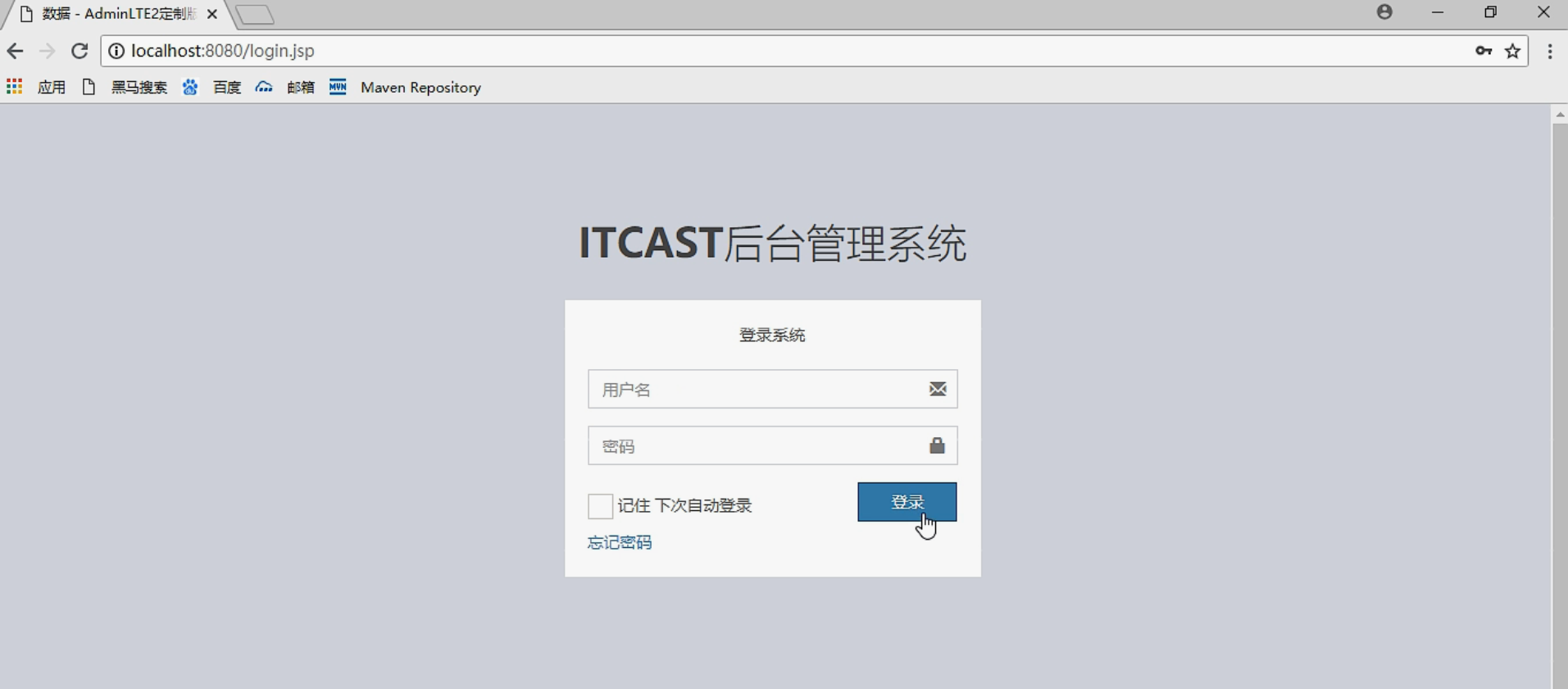Reload the login page
Viewport: 1568px width, 689px height.
click(80, 51)
